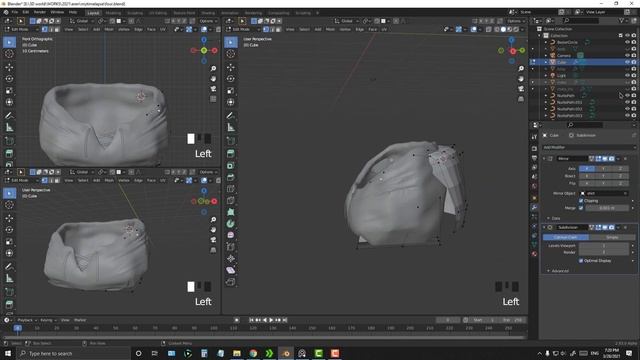Toggle Merge checkbox in Mirror modifier
The width and height of the screenshot is (640, 360).
[x=581, y=208]
